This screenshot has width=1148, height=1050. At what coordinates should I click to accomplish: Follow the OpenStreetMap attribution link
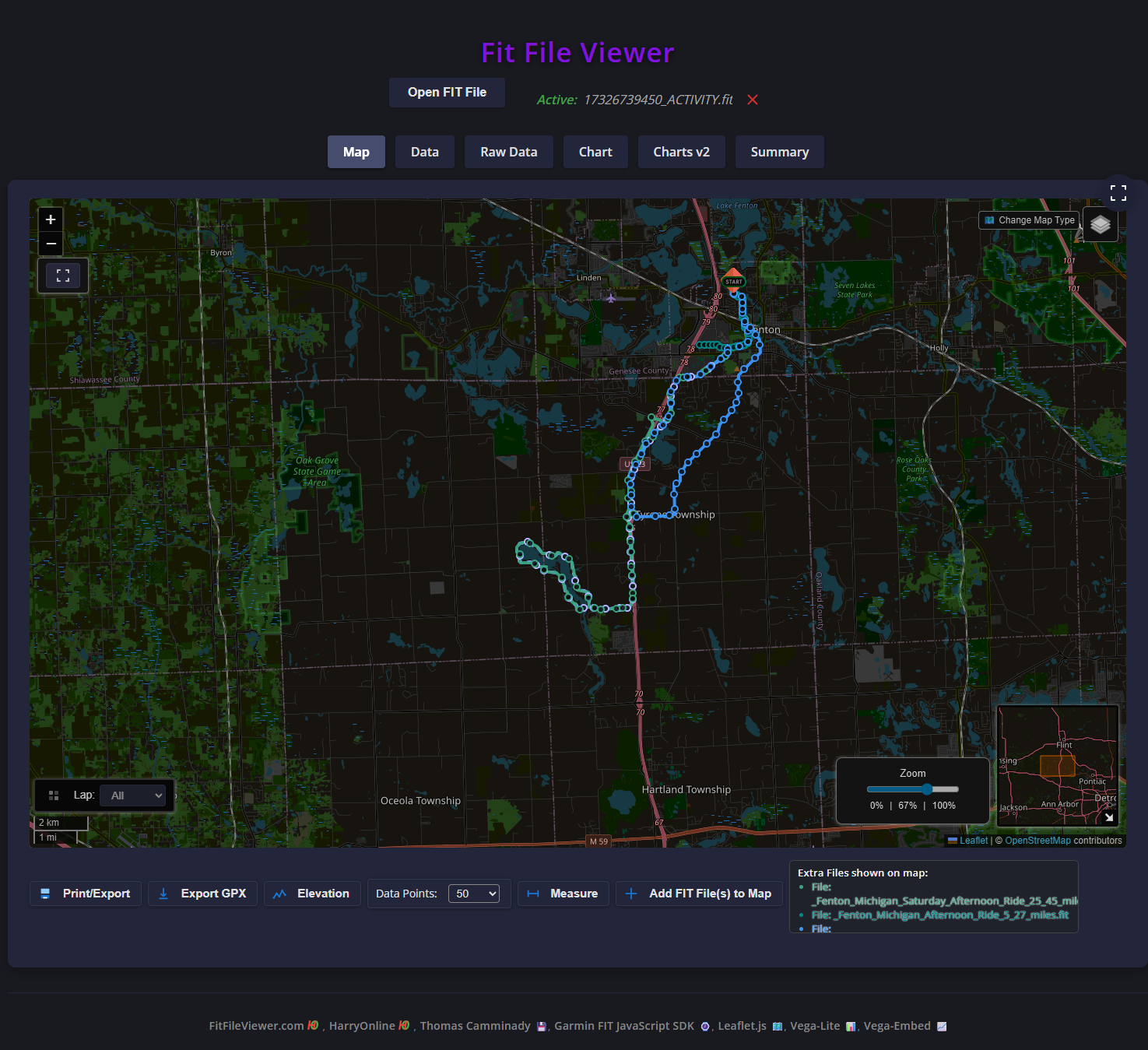(1037, 841)
